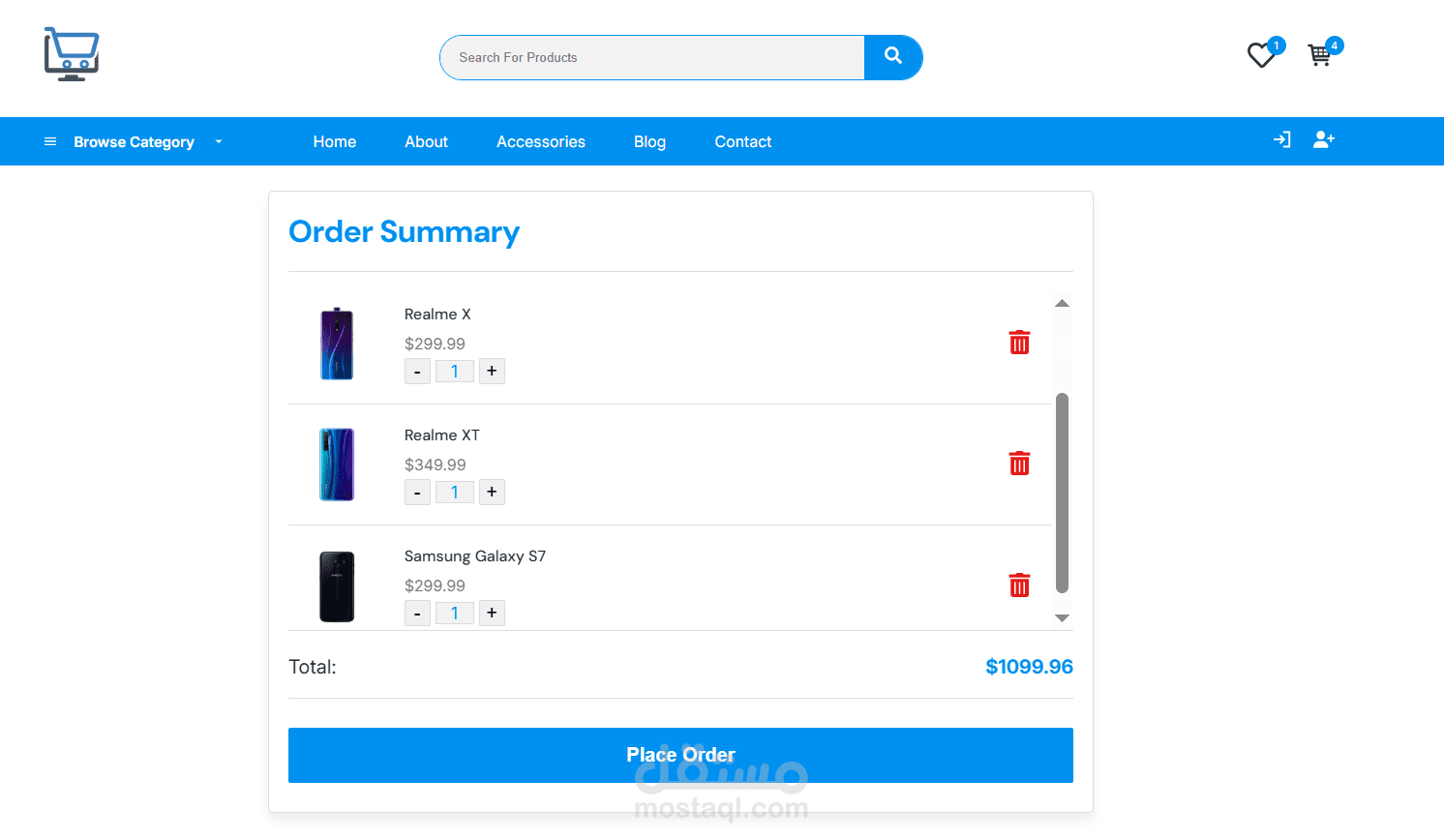The image size is (1444, 840).
Task: Decrease Realme XT quantity
Action: (x=417, y=493)
